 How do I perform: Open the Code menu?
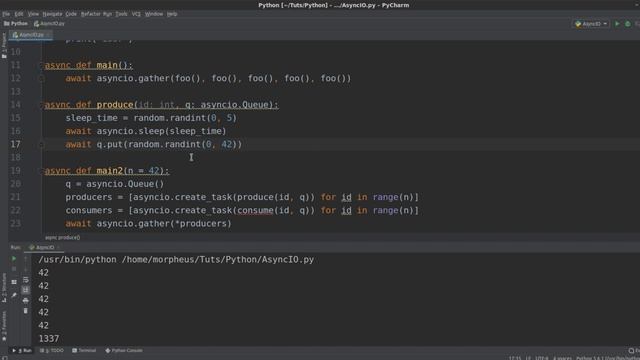[x=71, y=14]
